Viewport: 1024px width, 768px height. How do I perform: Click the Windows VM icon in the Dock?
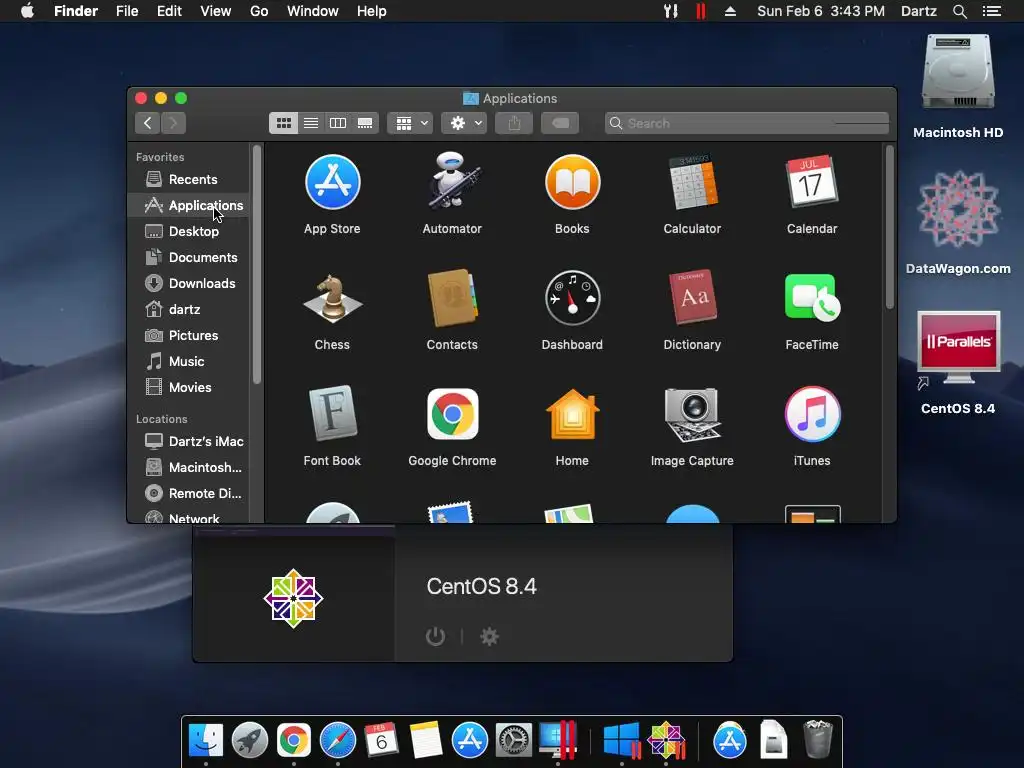(621, 741)
